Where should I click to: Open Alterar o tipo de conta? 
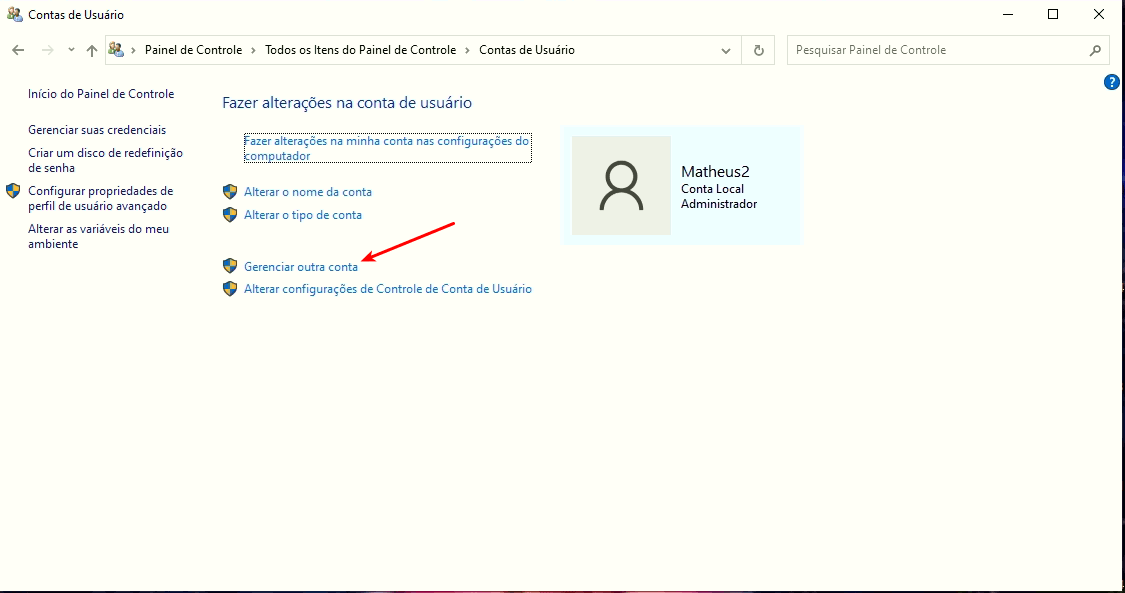303,215
